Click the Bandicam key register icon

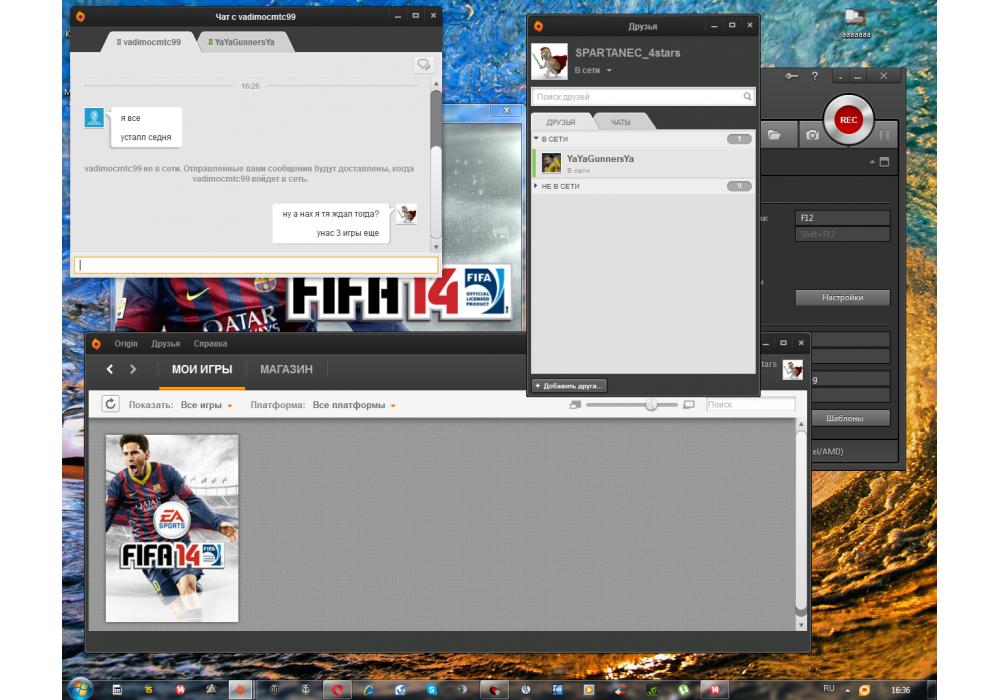pyautogui.click(x=791, y=76)
